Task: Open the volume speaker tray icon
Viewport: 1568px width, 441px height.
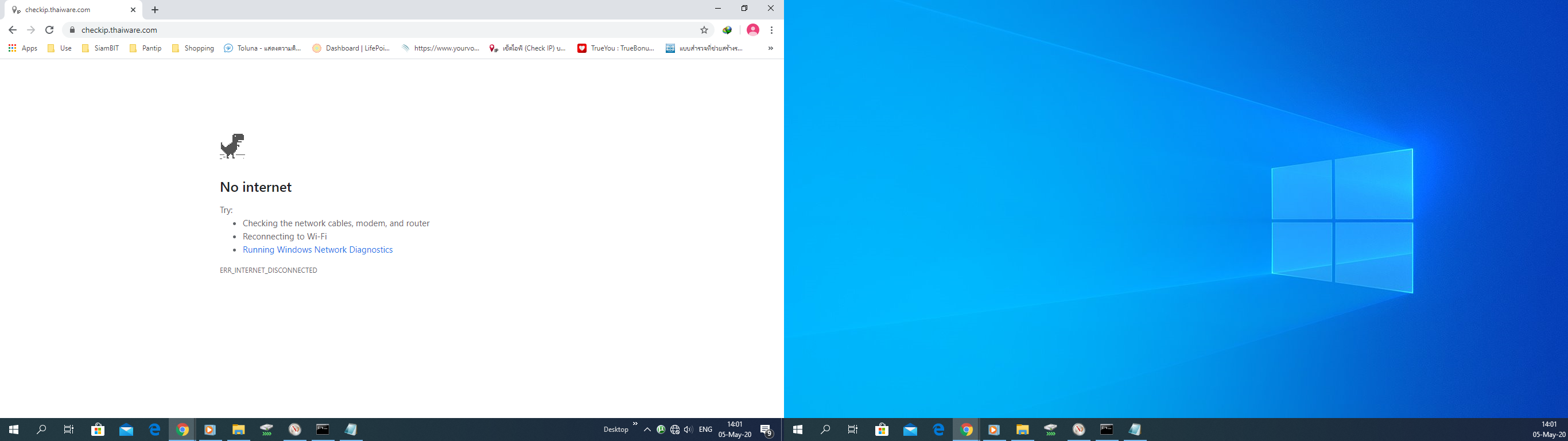Action: (688, 430)
